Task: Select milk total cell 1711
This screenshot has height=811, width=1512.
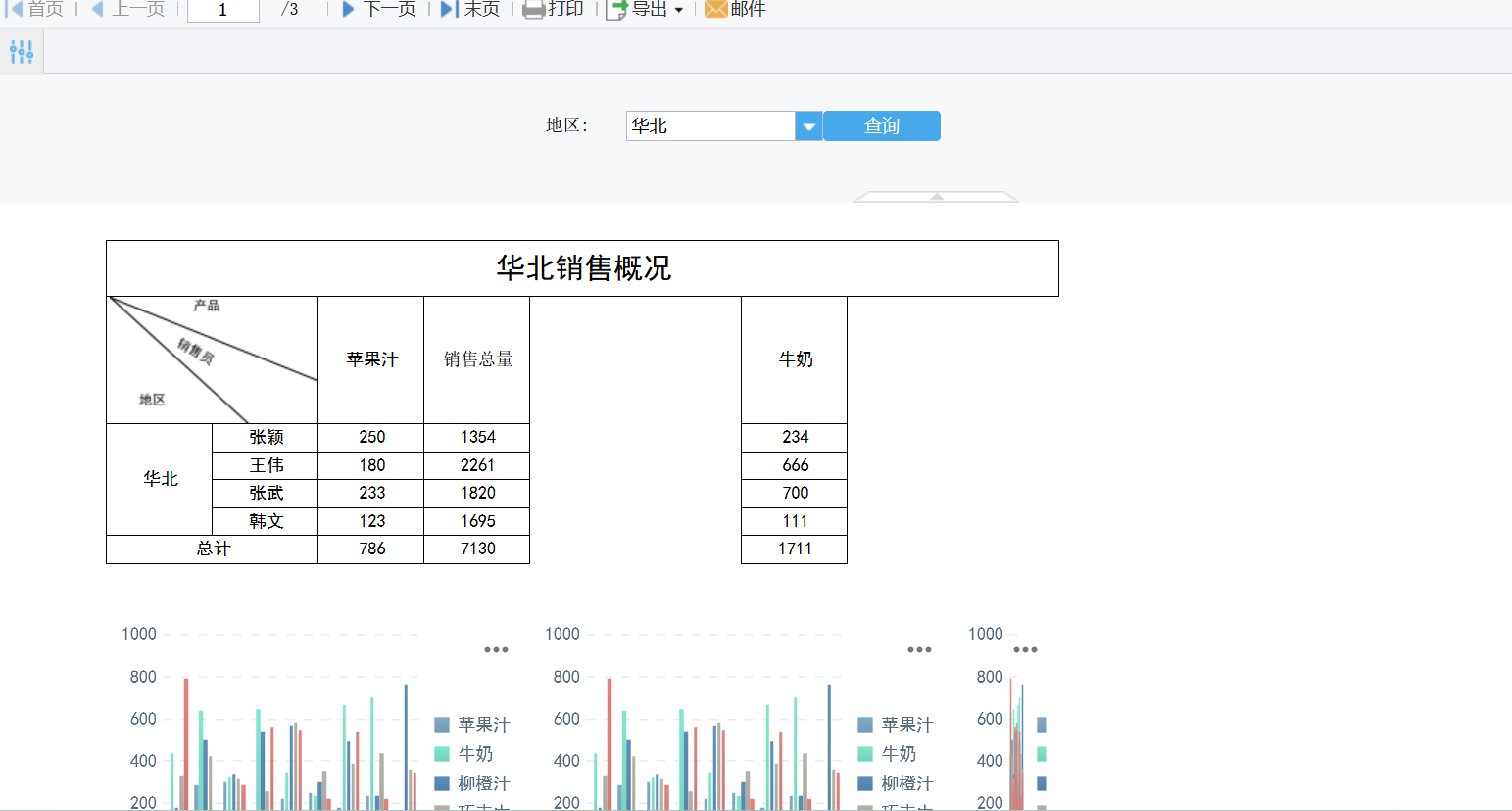Action: pos(795,549)
